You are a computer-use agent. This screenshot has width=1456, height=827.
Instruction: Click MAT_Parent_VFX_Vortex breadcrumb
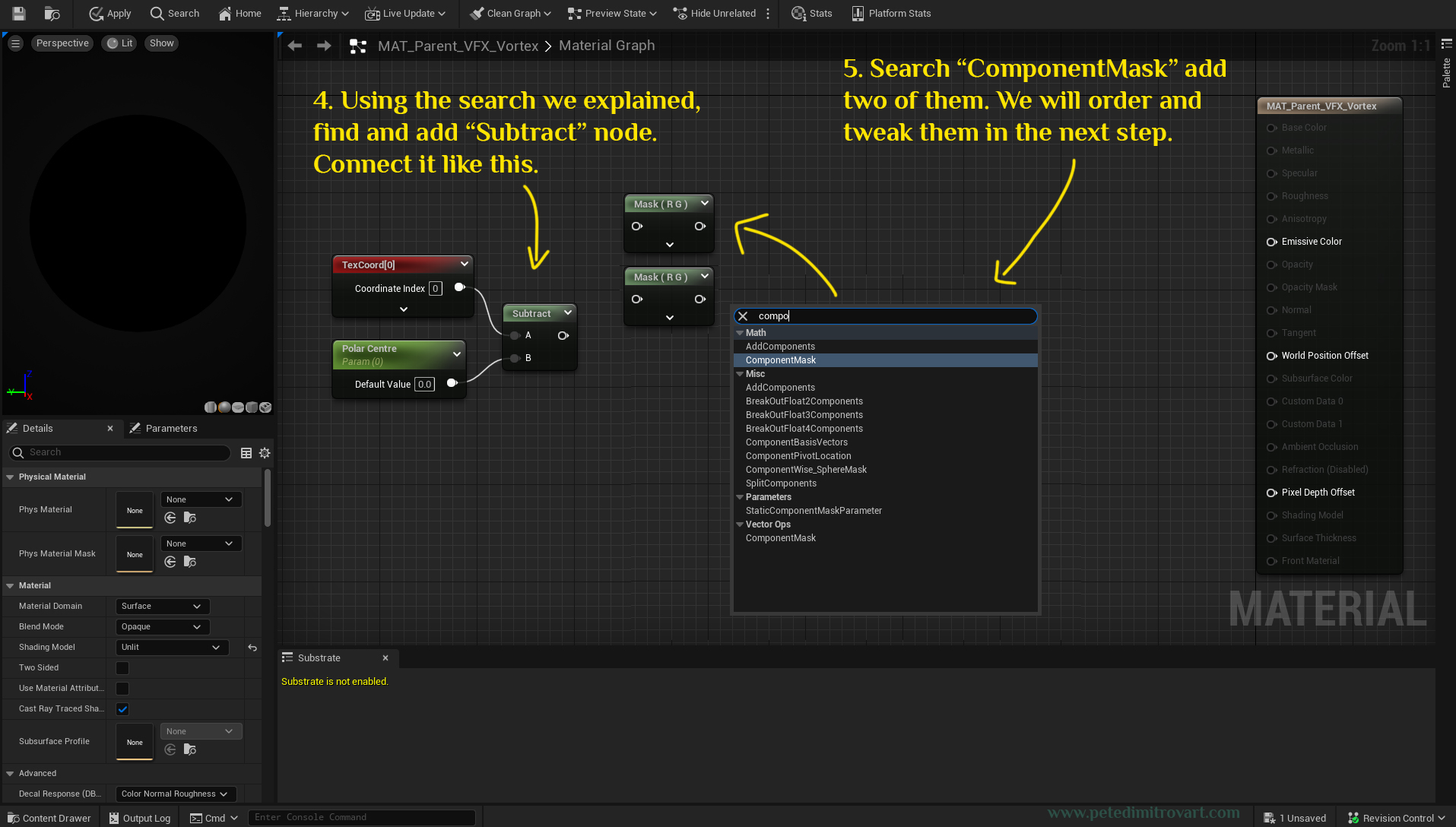coord(458,46)
